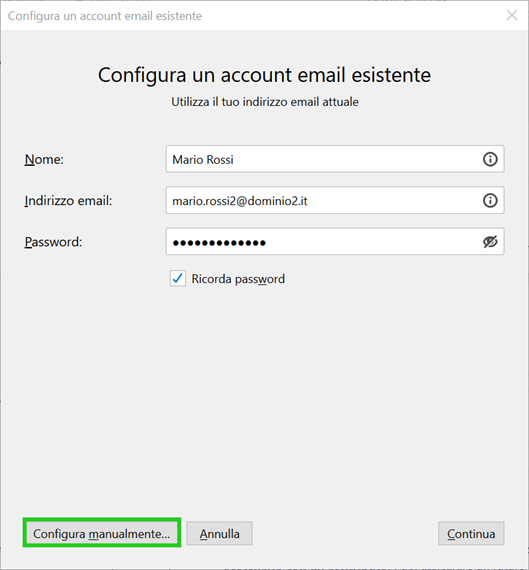
Task: Click the info icon beside the email address
Action: [x=490, y=200]
